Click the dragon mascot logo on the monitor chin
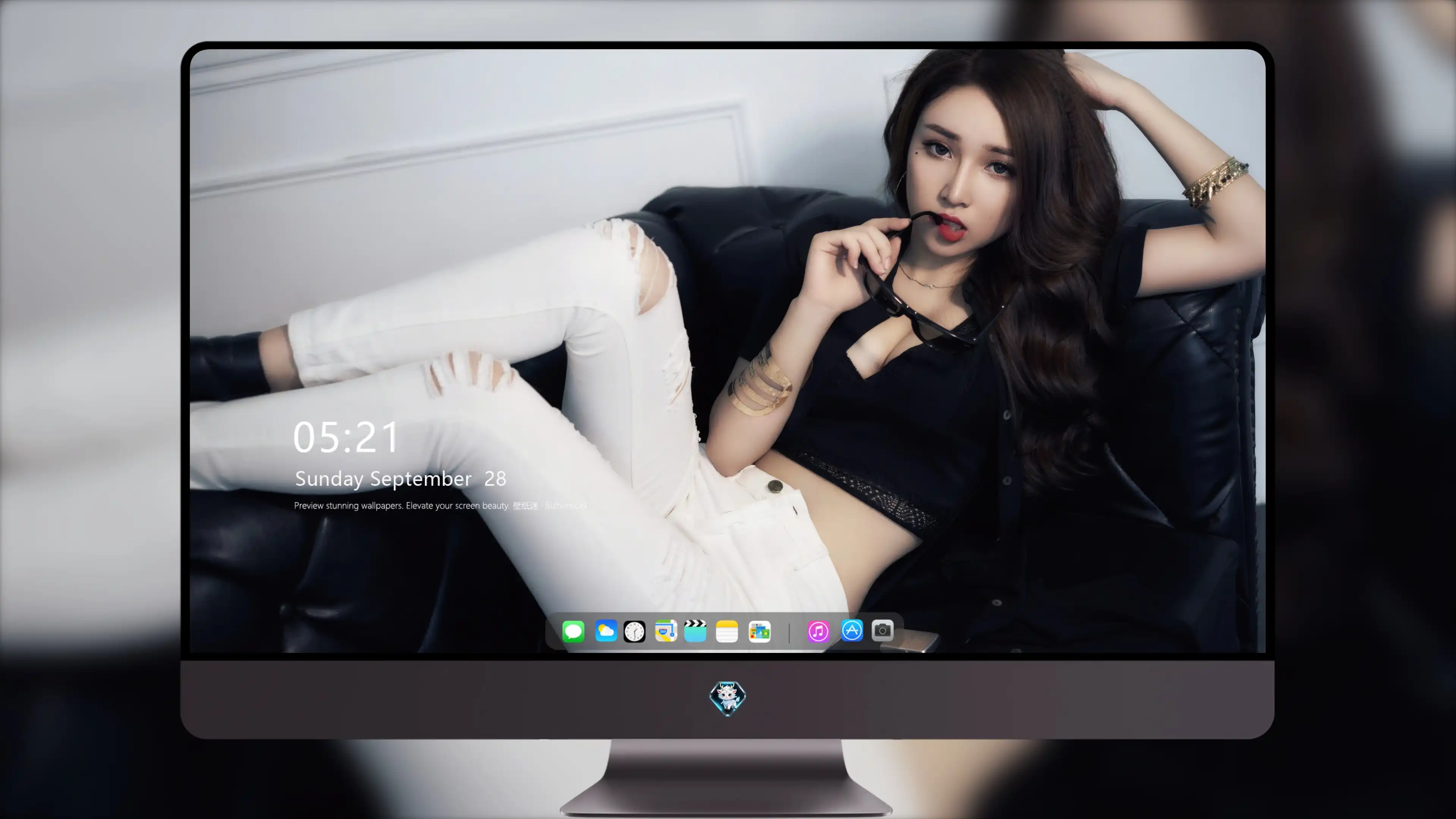This screenshot has width=1456, height=819. tap(728, 698)
